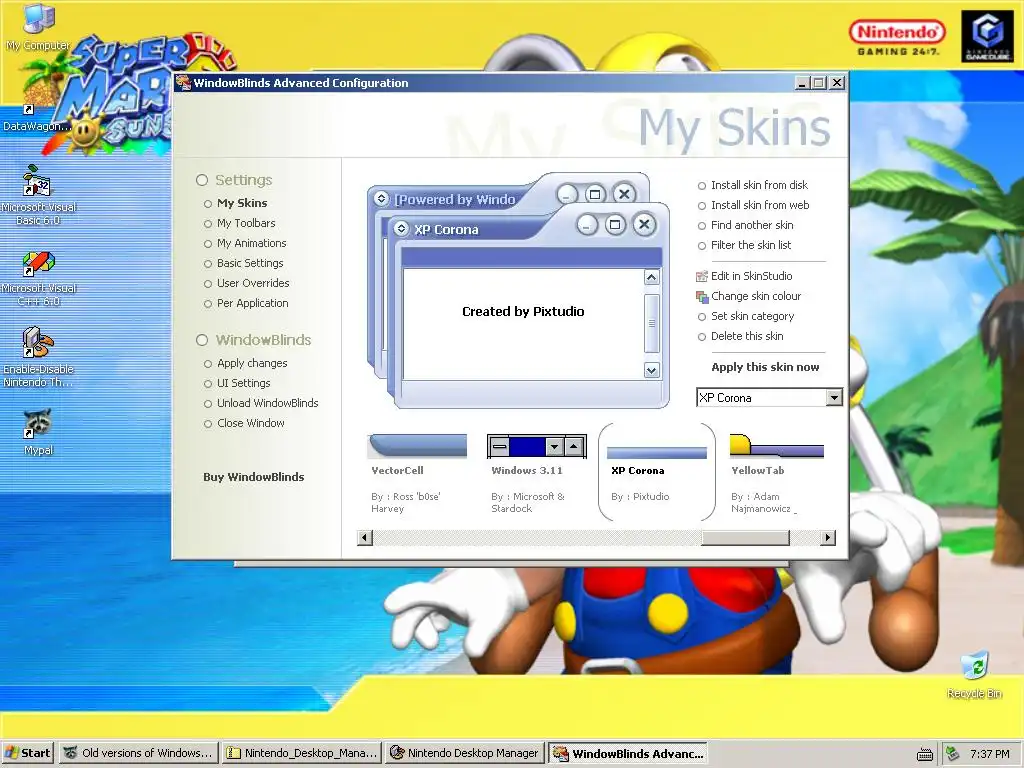Viewport: 1024px width, 768px height.
Task: Click Change skin colour text
Action: point(756,296)
